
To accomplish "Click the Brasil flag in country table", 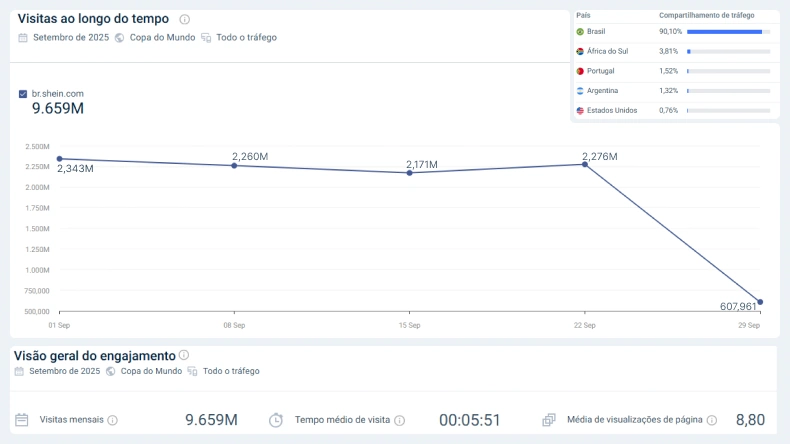I will pyautogui.click(x=580, y=32).
